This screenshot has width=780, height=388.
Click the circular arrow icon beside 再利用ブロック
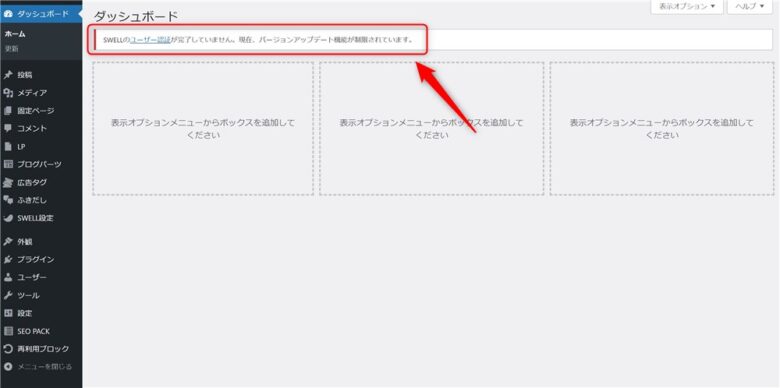(x=7, y=349)
